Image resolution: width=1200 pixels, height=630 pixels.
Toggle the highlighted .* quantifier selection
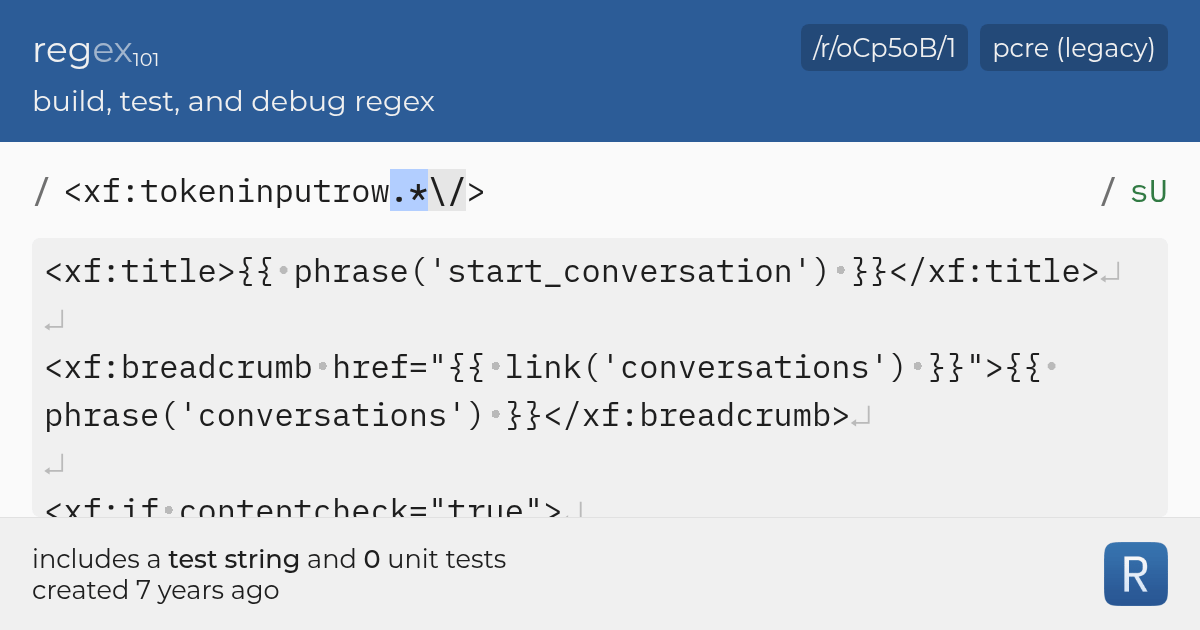pyautogui.click(x=408, y=191)
